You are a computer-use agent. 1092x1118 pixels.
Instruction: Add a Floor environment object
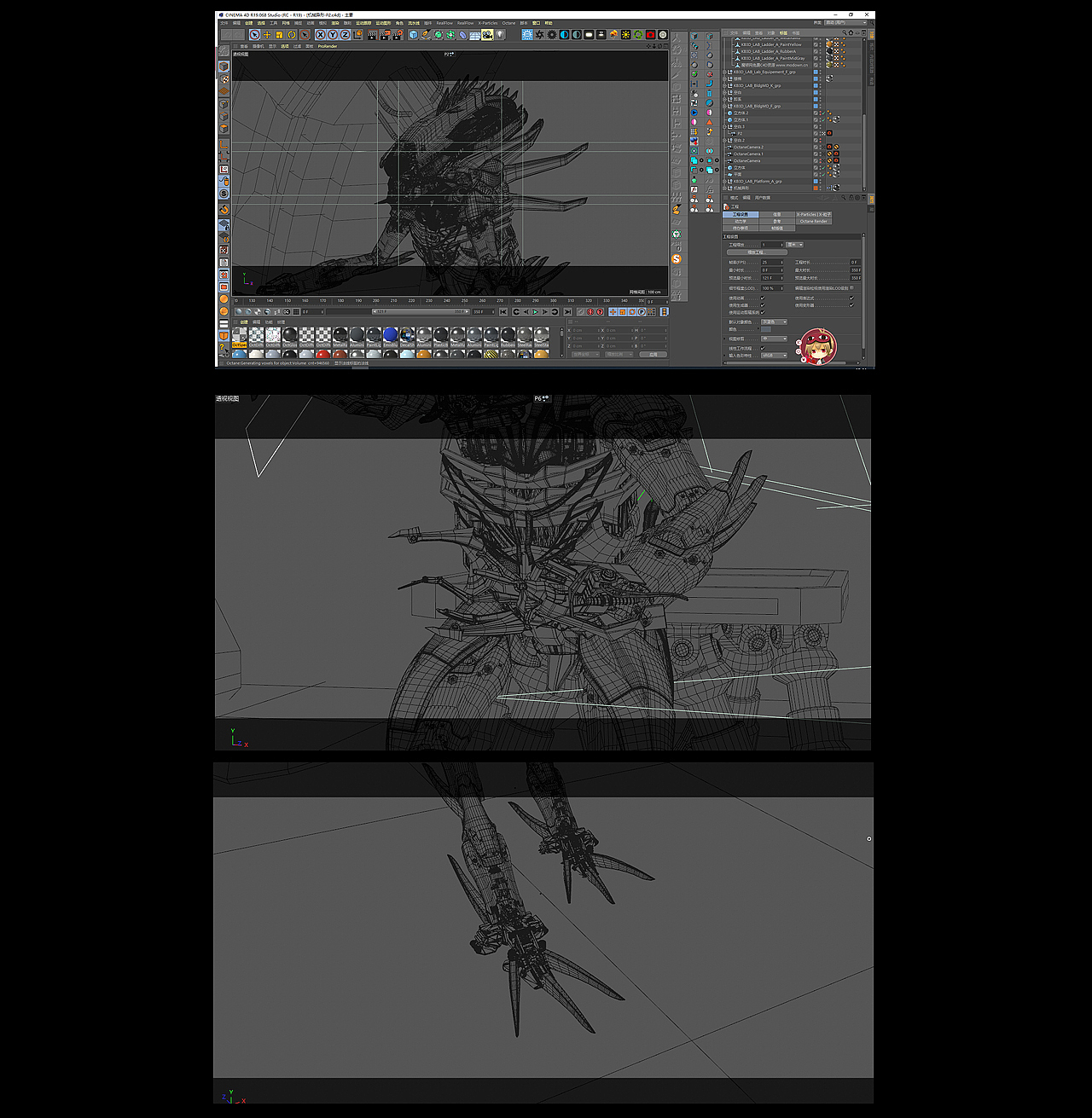(x=473, y=35)
